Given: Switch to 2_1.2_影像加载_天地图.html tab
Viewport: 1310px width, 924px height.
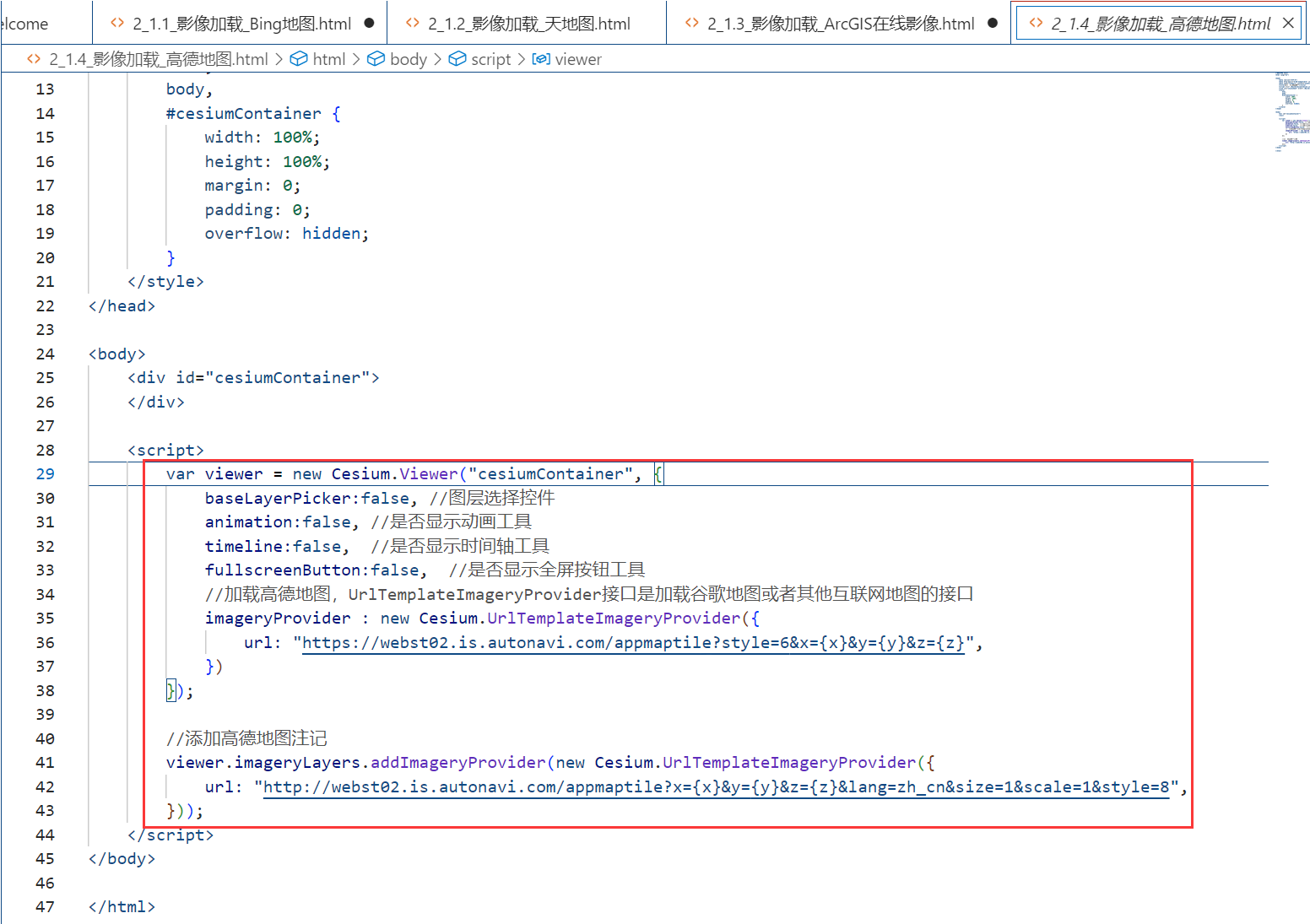Looking at the screenshot, I should 528,24.
